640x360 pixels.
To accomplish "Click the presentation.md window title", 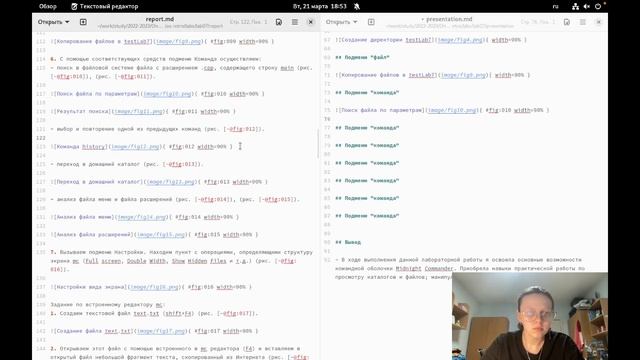I will coord(449,19).
